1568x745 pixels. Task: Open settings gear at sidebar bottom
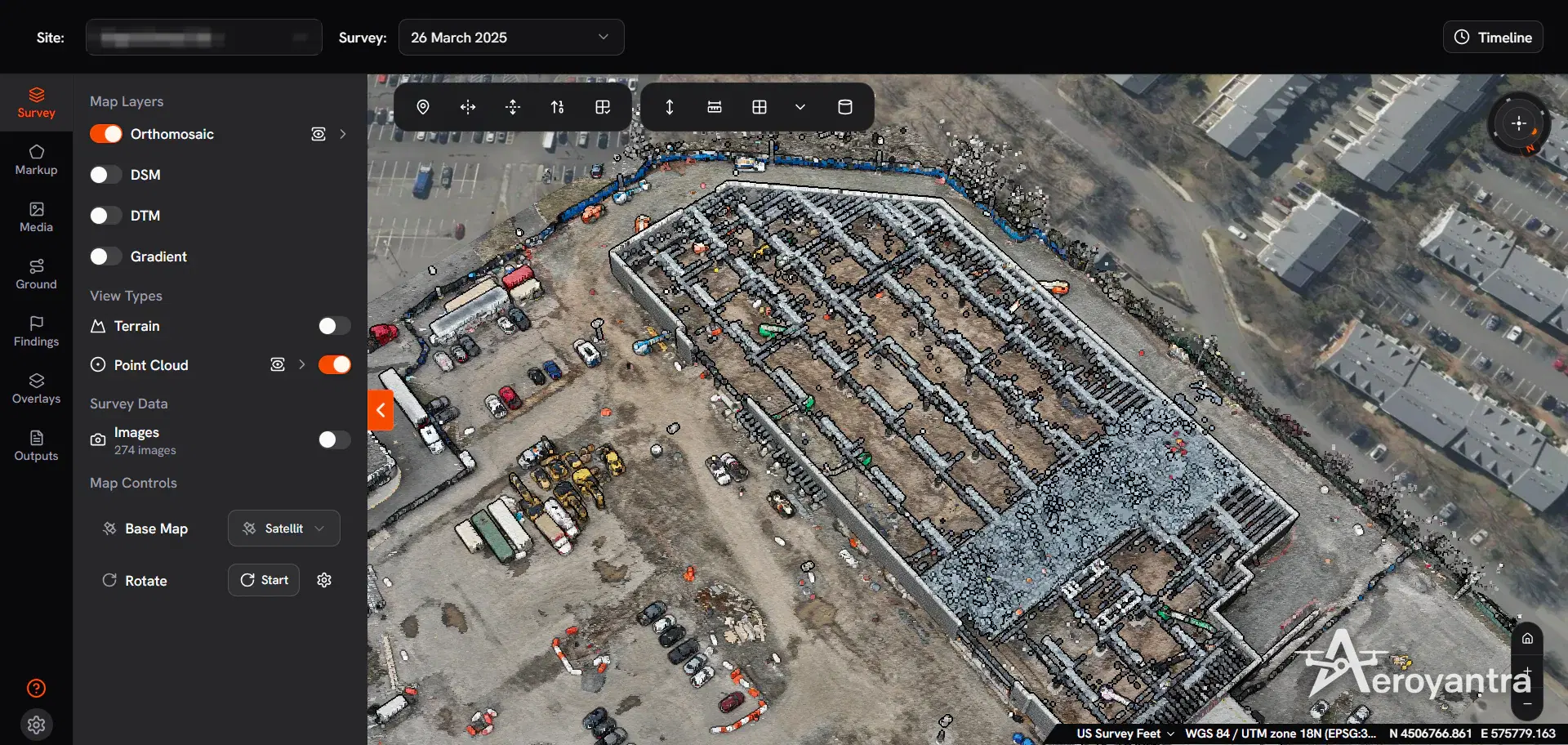click(37, 725)
